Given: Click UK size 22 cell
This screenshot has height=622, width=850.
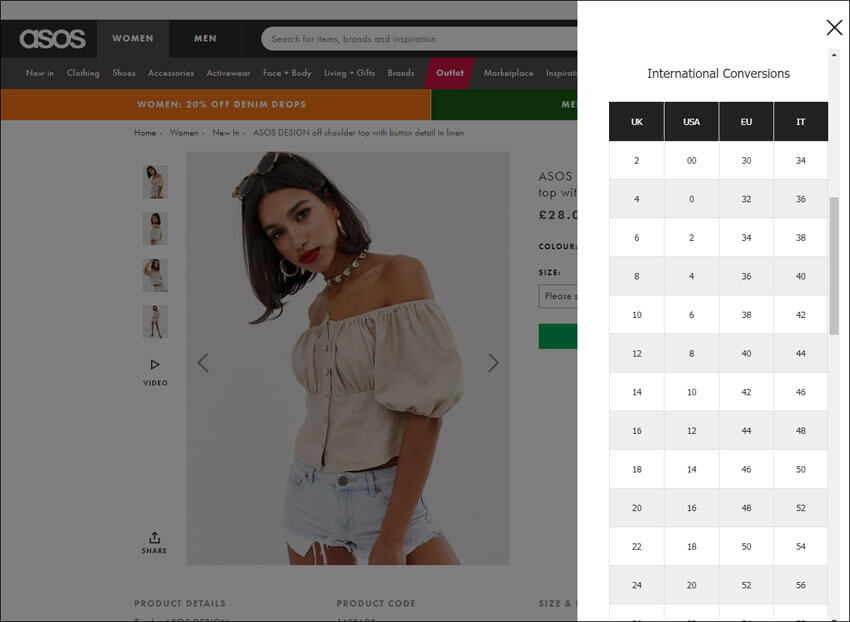Looking at the screenshot, I should coord(636,547).
